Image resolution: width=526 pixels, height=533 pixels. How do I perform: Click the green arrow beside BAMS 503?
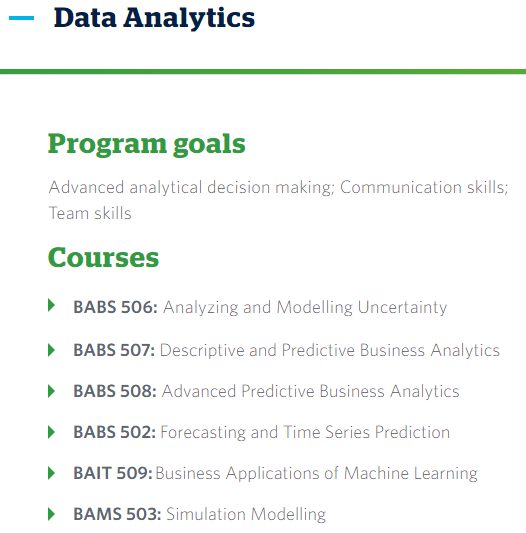(51, 514)
